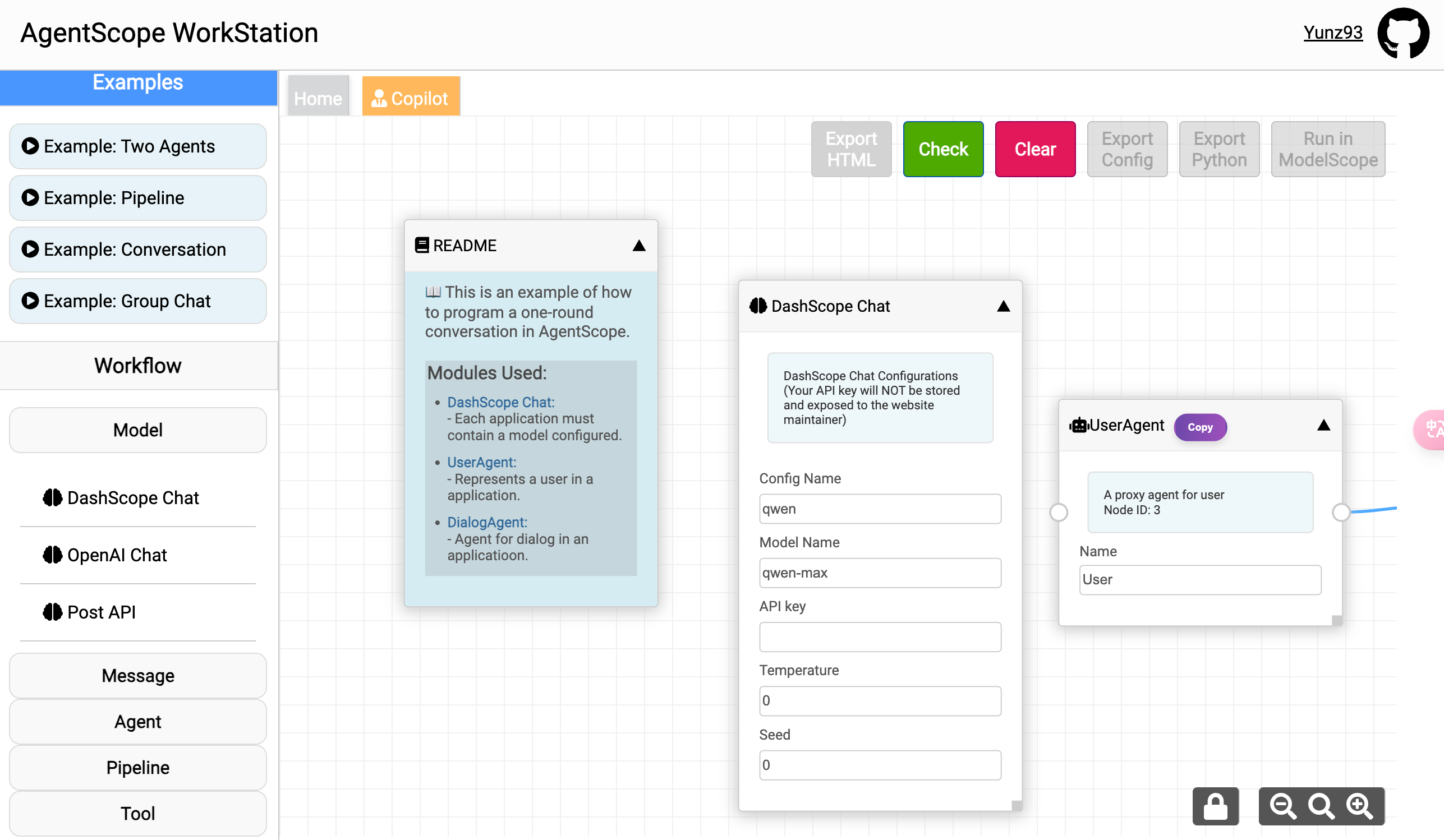Click the UserAgent node resize handle
The image size is (1444, 840).
coord(1337,620)
